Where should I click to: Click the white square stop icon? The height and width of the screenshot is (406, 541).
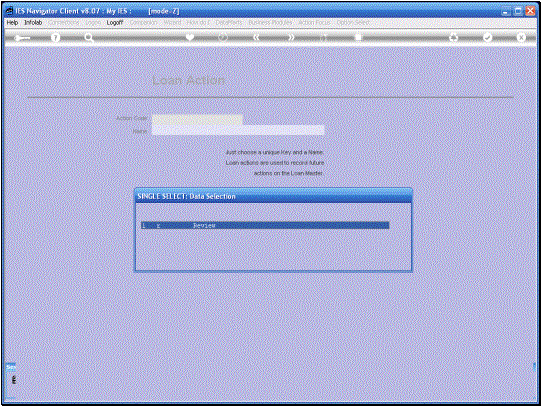[x=358, y=37]
